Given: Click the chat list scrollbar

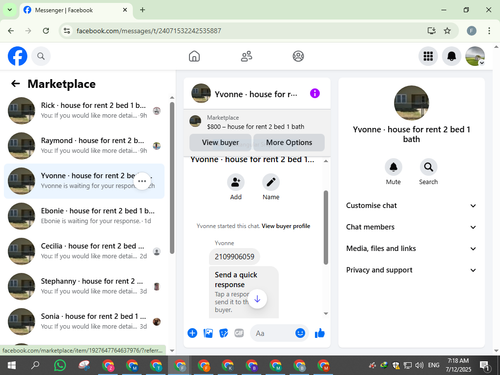Looking at the screenshot, I should click(172, 178).
